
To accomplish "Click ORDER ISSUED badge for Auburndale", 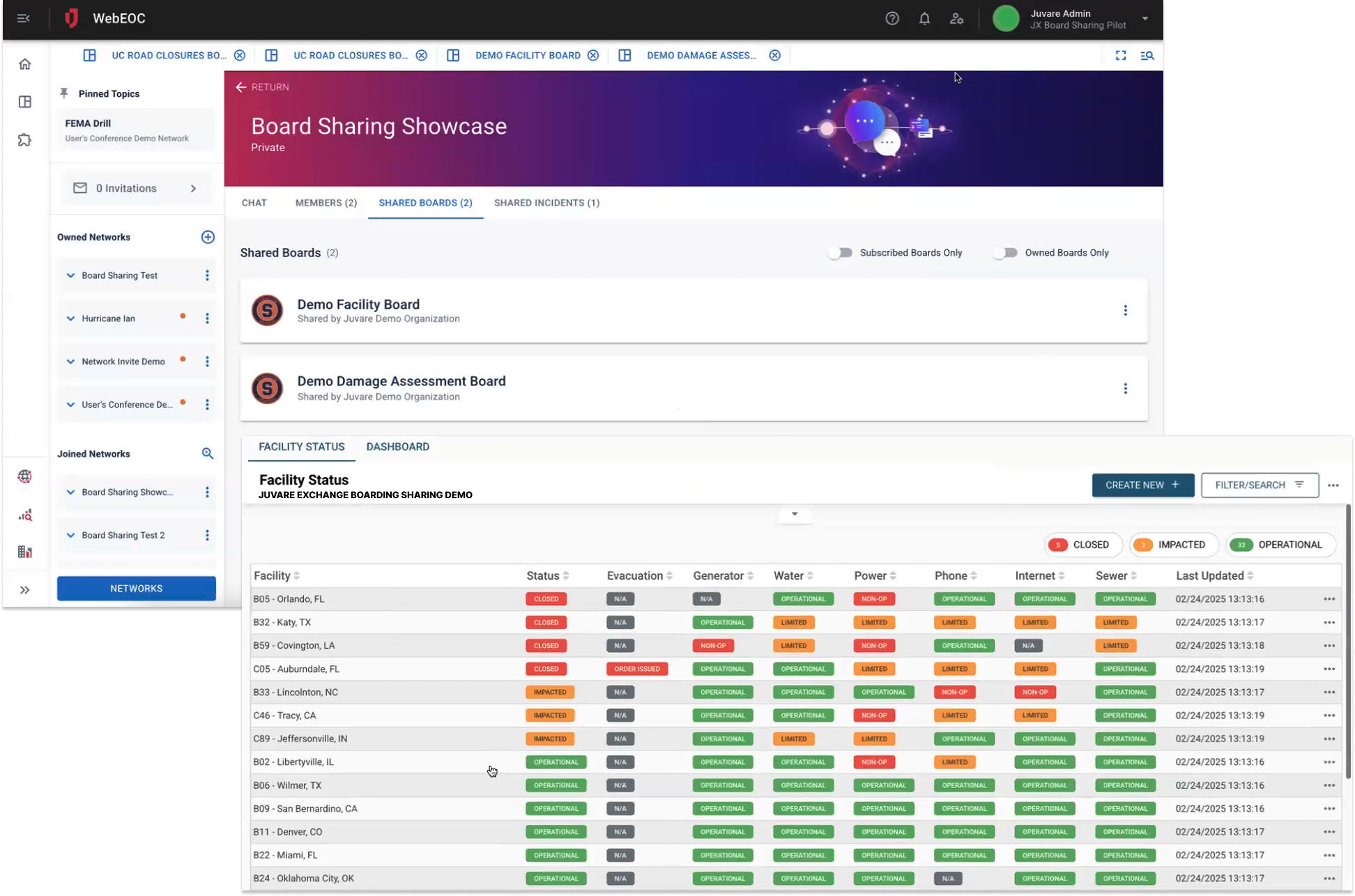I will click(637, 669).
